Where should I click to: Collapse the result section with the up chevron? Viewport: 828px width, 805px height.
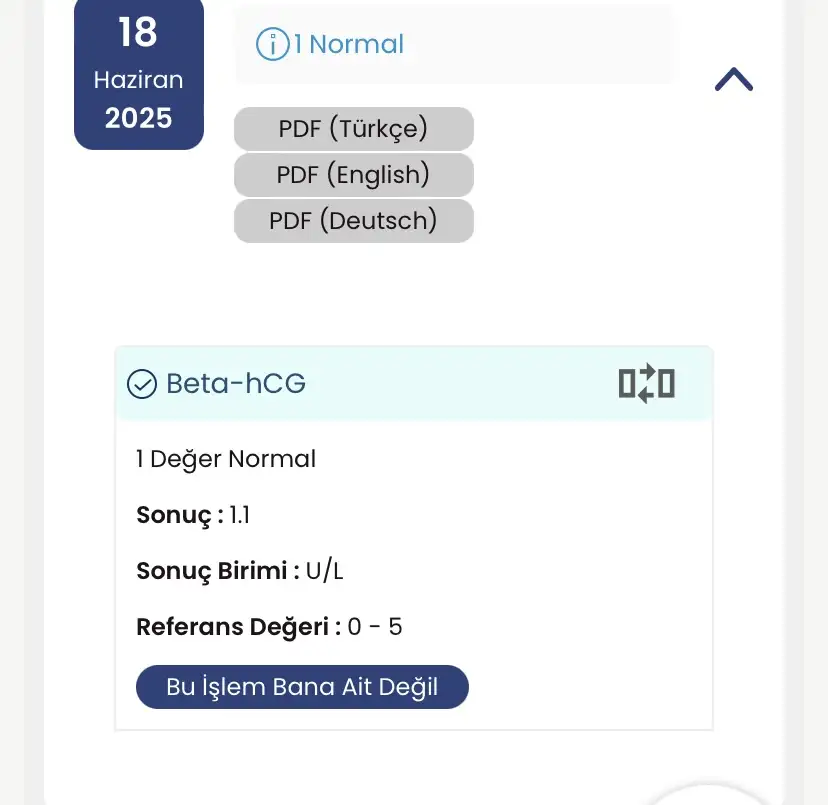click(734, 80)
